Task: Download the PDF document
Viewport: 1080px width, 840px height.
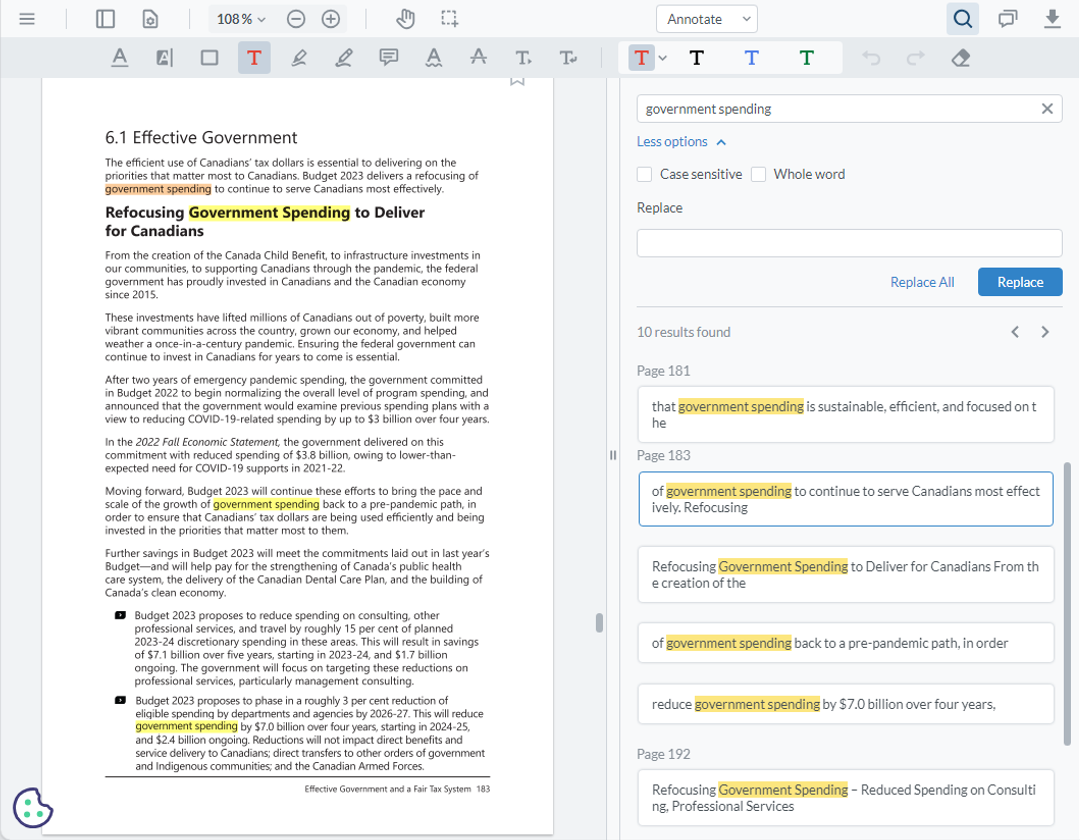Action: pyautogui.click(x=1051, y=18)
